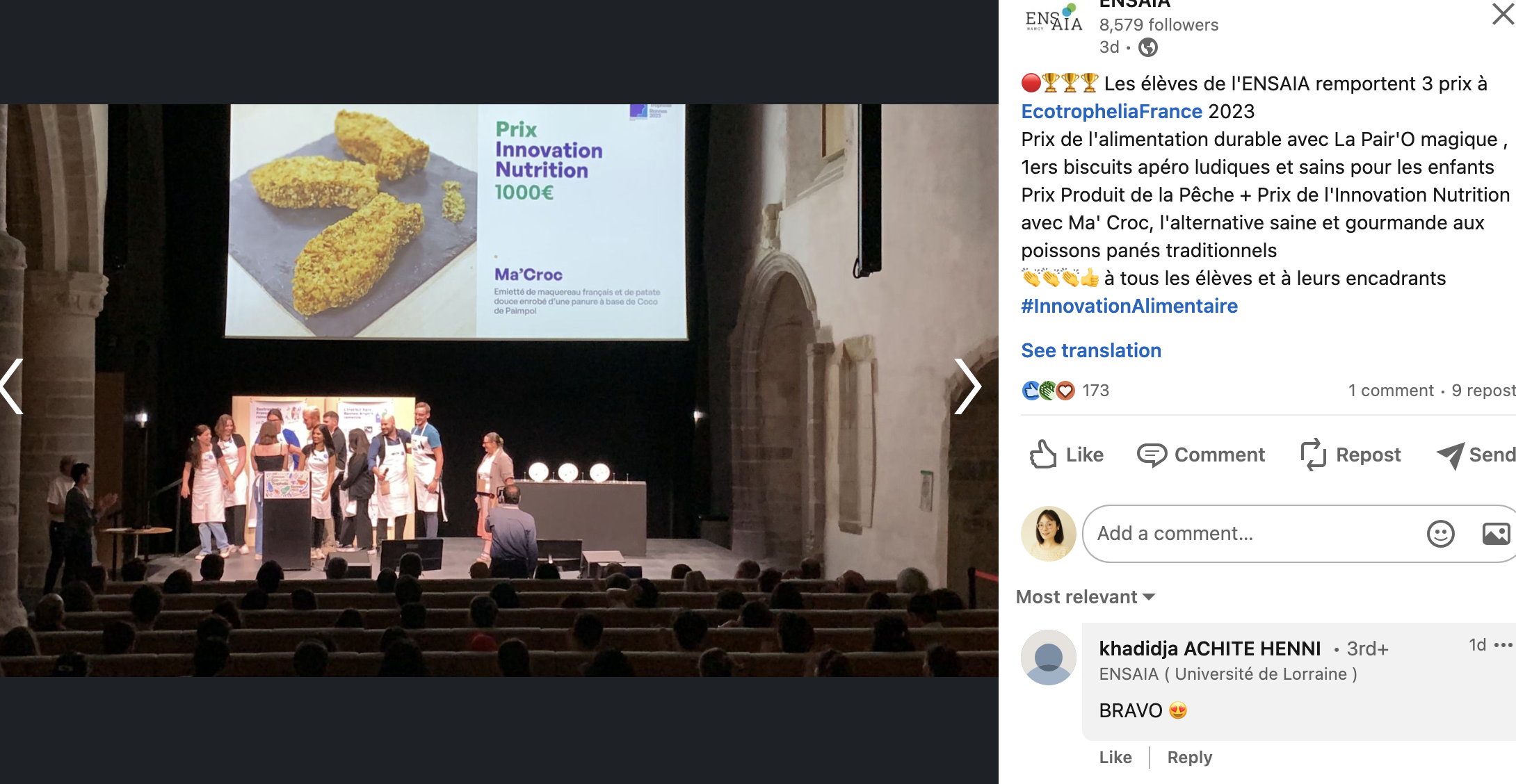Open more options on khadidja's comment
The height and width of the screenshot is (784, 1516).
click(1503, 645)
